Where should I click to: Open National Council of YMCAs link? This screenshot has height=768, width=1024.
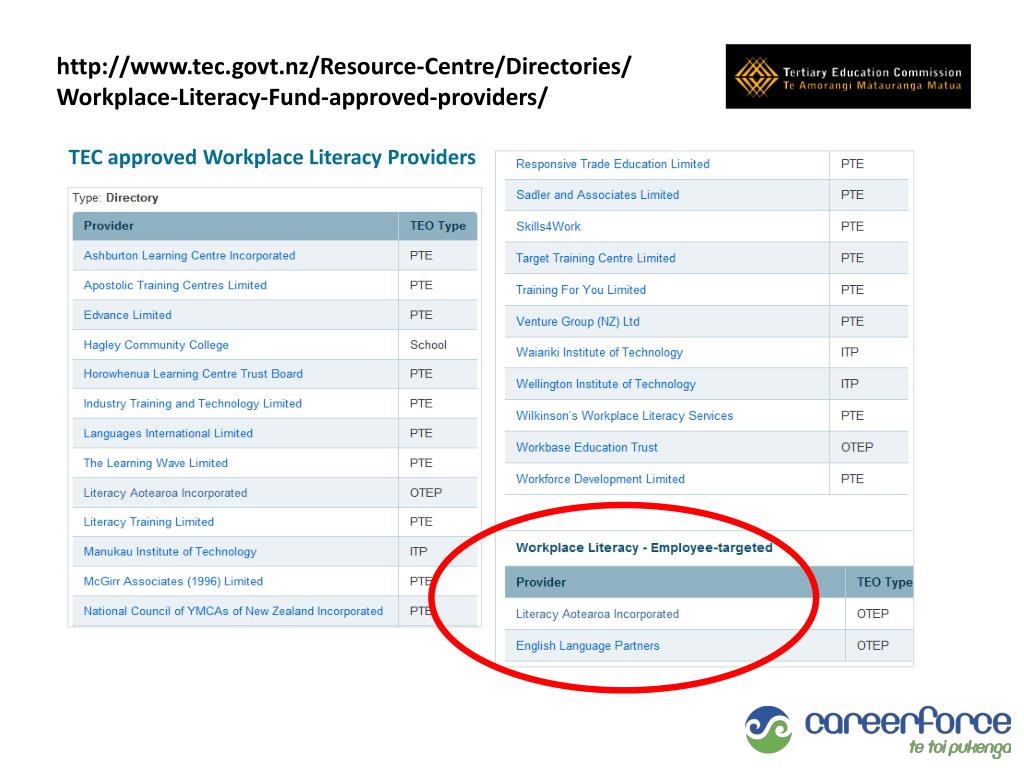coord(233,611)
